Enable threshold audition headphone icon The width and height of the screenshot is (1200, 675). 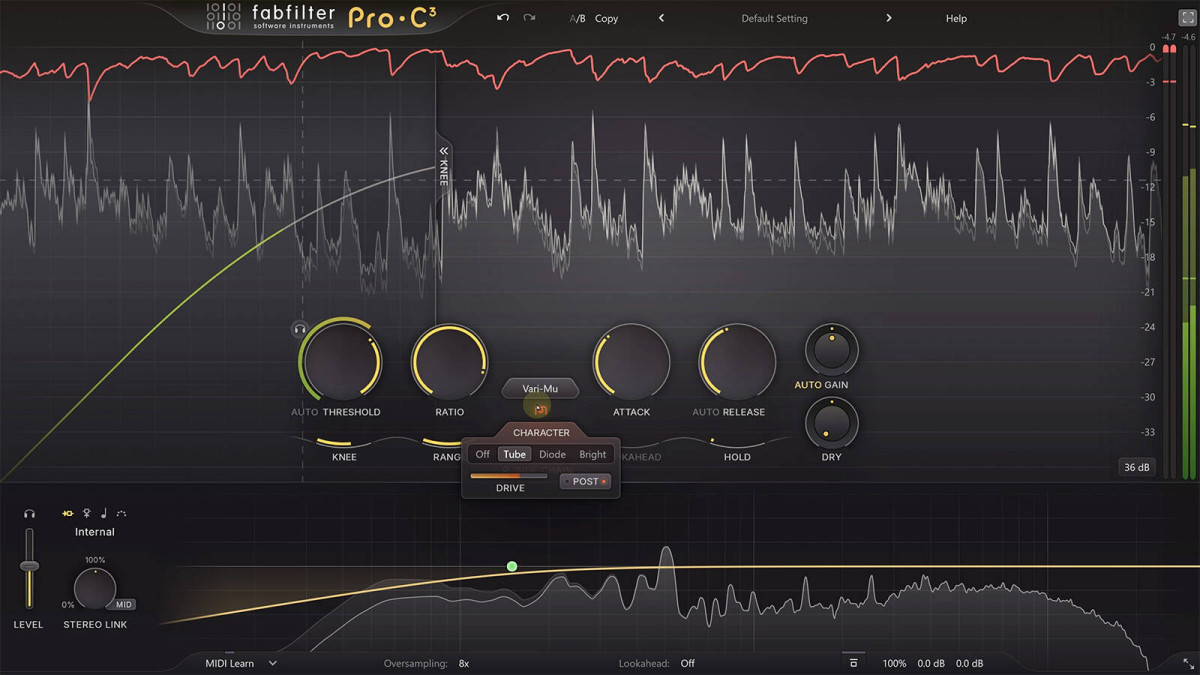298,329
